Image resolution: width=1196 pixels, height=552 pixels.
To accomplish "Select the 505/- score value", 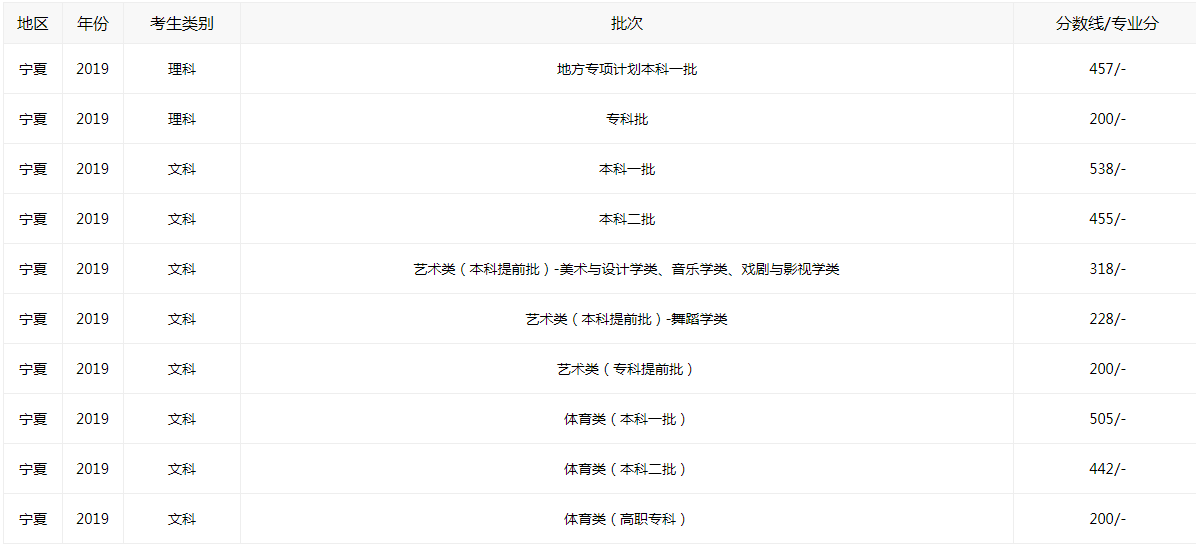I will click(1107, 419).
